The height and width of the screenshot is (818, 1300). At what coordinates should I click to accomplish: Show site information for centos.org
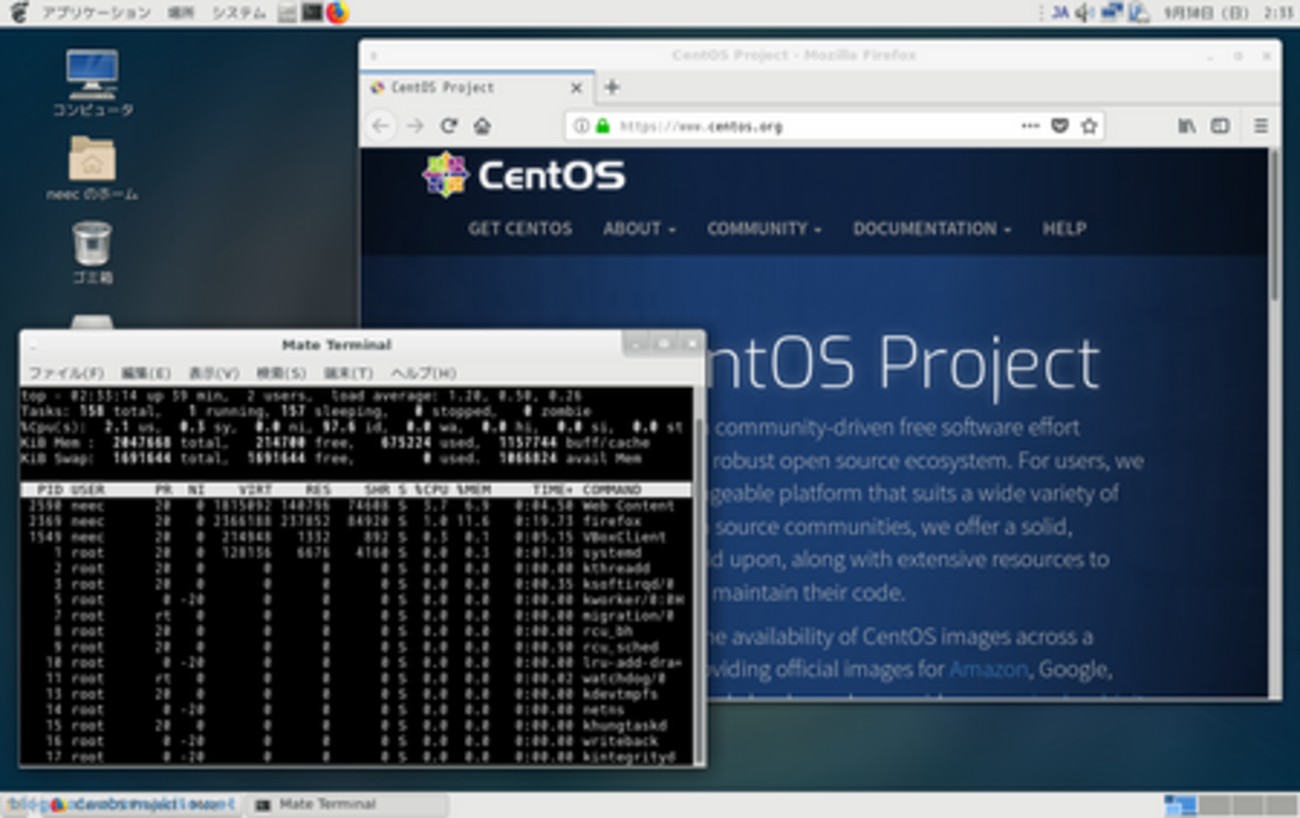(x=581, y=126)
